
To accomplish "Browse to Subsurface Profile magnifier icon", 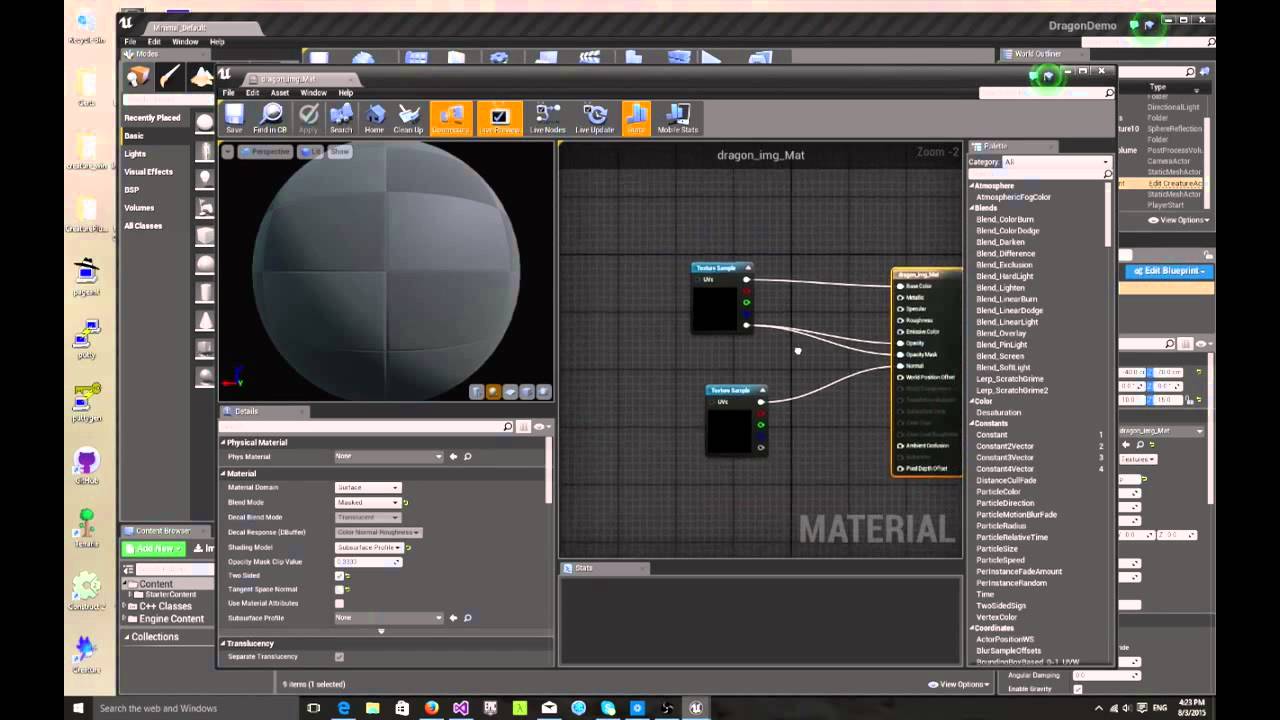I will click(467, 618).
